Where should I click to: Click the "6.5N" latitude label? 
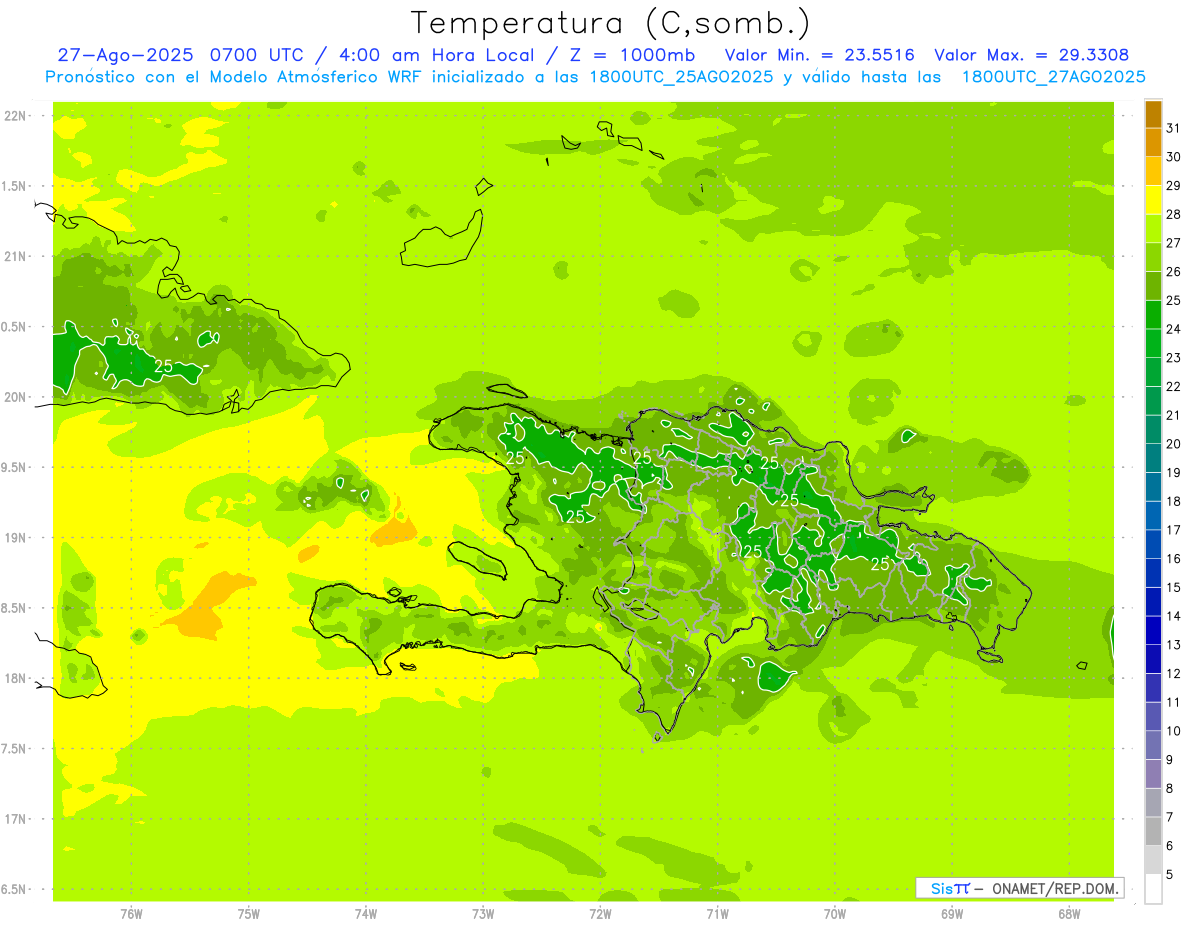click(x=16, y=889)
